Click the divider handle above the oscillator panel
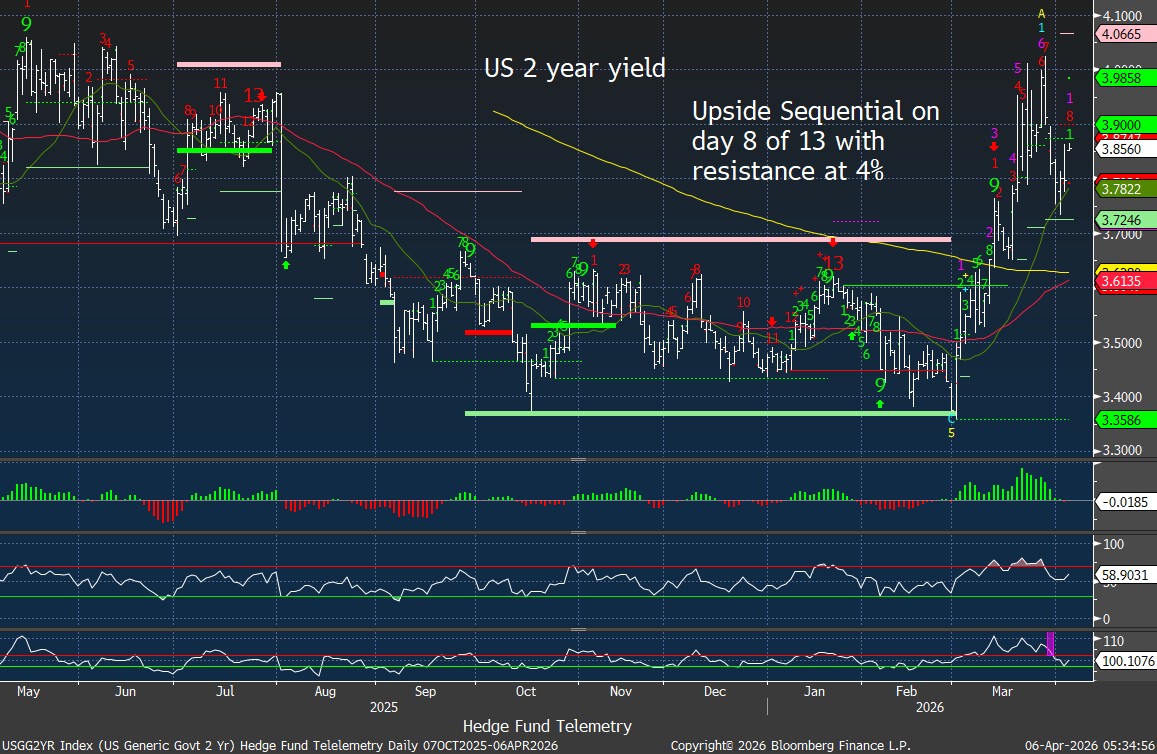Screen dimensions: 1157x754 (577, 533)
